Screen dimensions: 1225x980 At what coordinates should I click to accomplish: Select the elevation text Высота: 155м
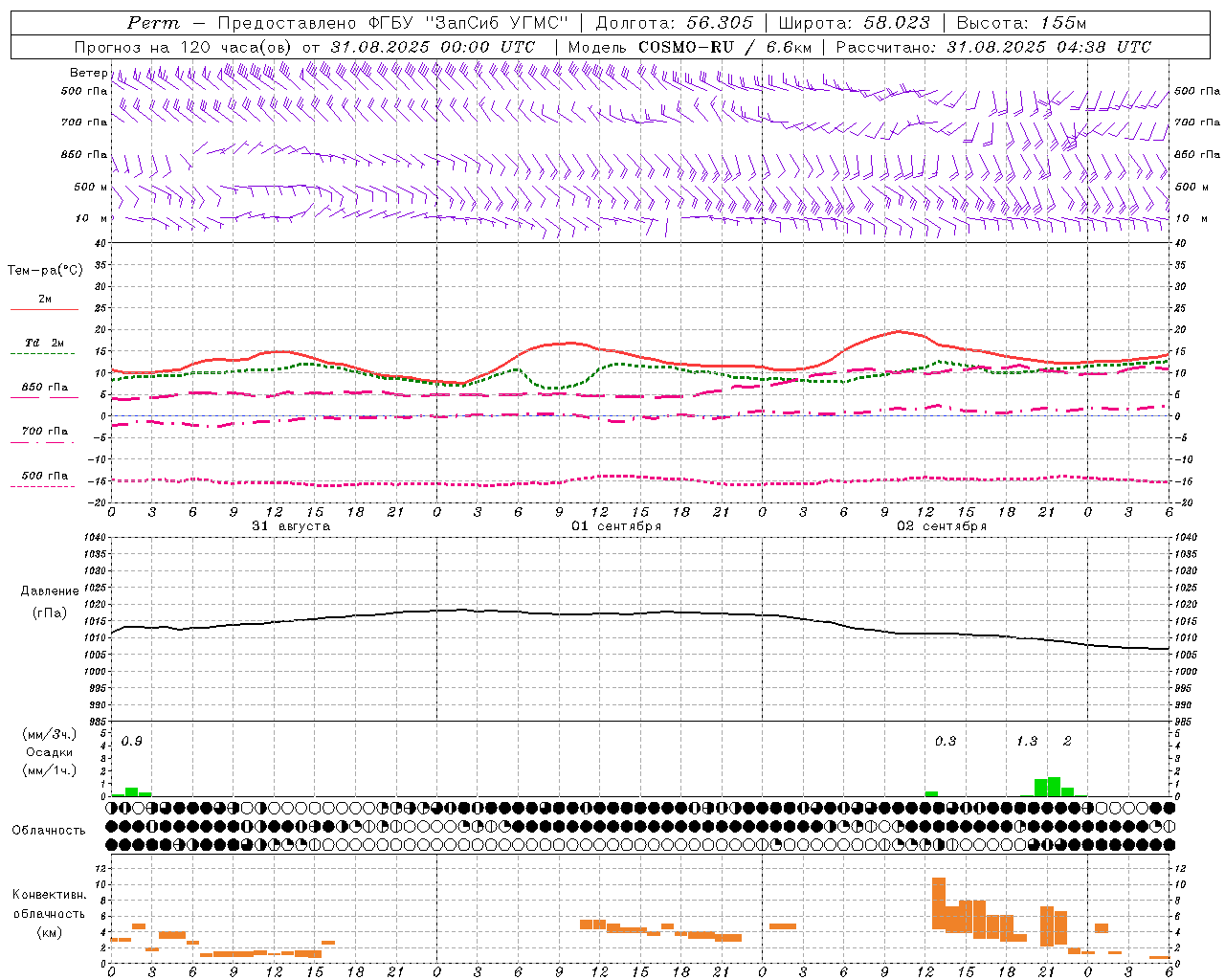tap(1021, 23)
